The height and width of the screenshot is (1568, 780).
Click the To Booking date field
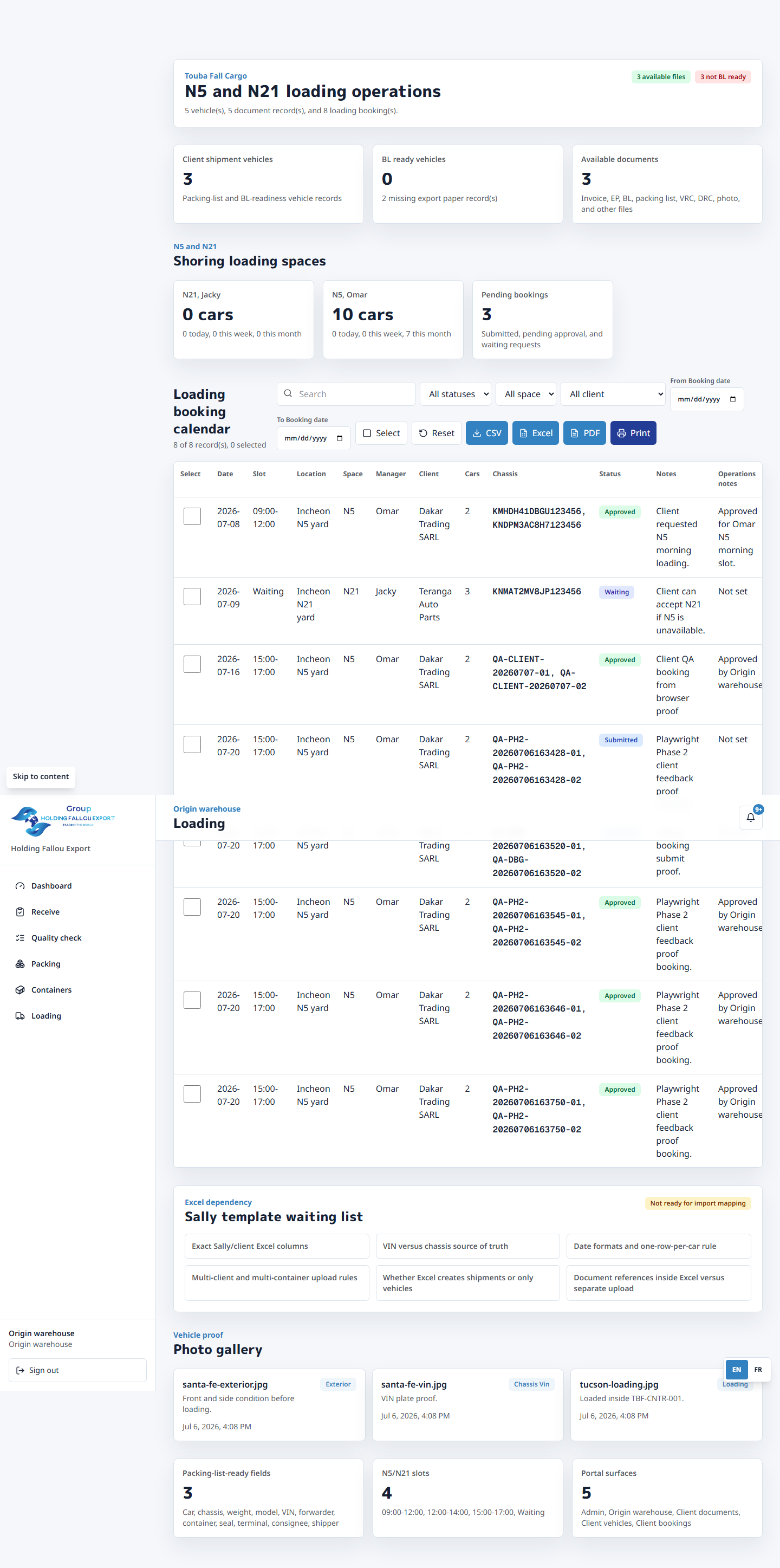tap(313, 438)
